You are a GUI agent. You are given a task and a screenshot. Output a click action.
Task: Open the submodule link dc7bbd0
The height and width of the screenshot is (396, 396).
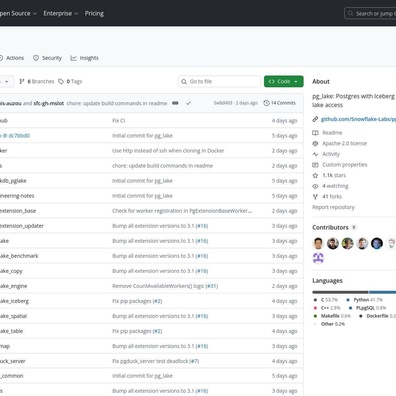[15, 136]
